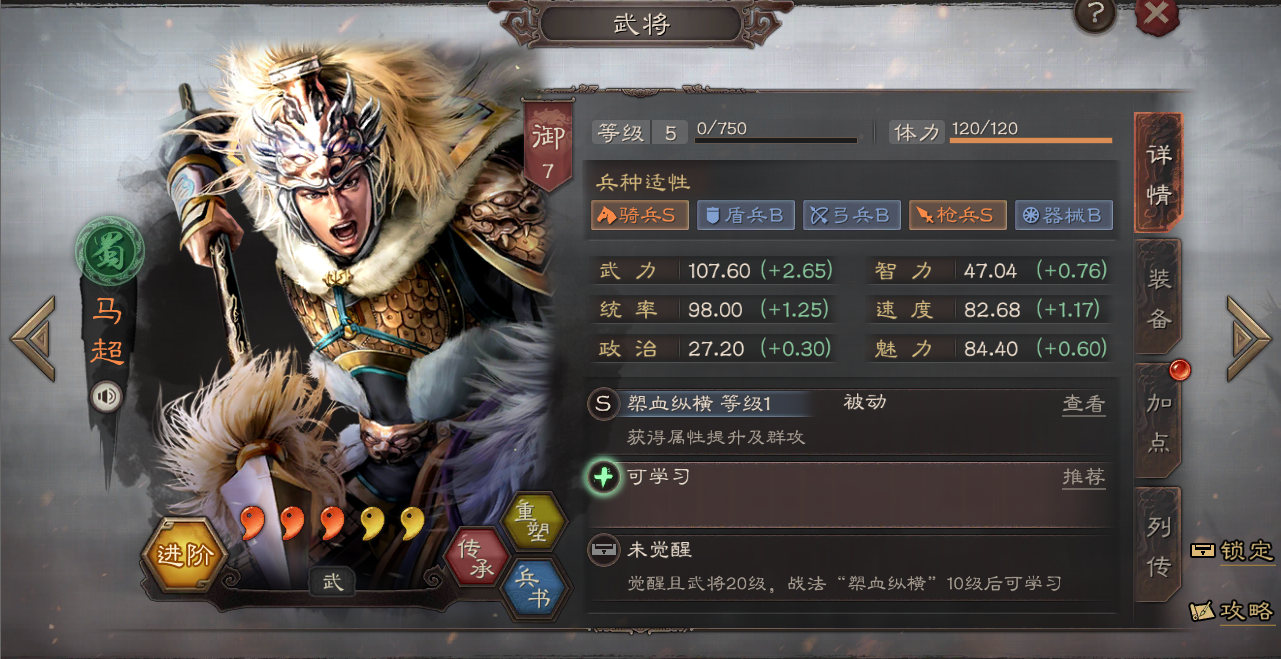Click the S-rank 槊血纵横 skill icon

click(602, 404)
